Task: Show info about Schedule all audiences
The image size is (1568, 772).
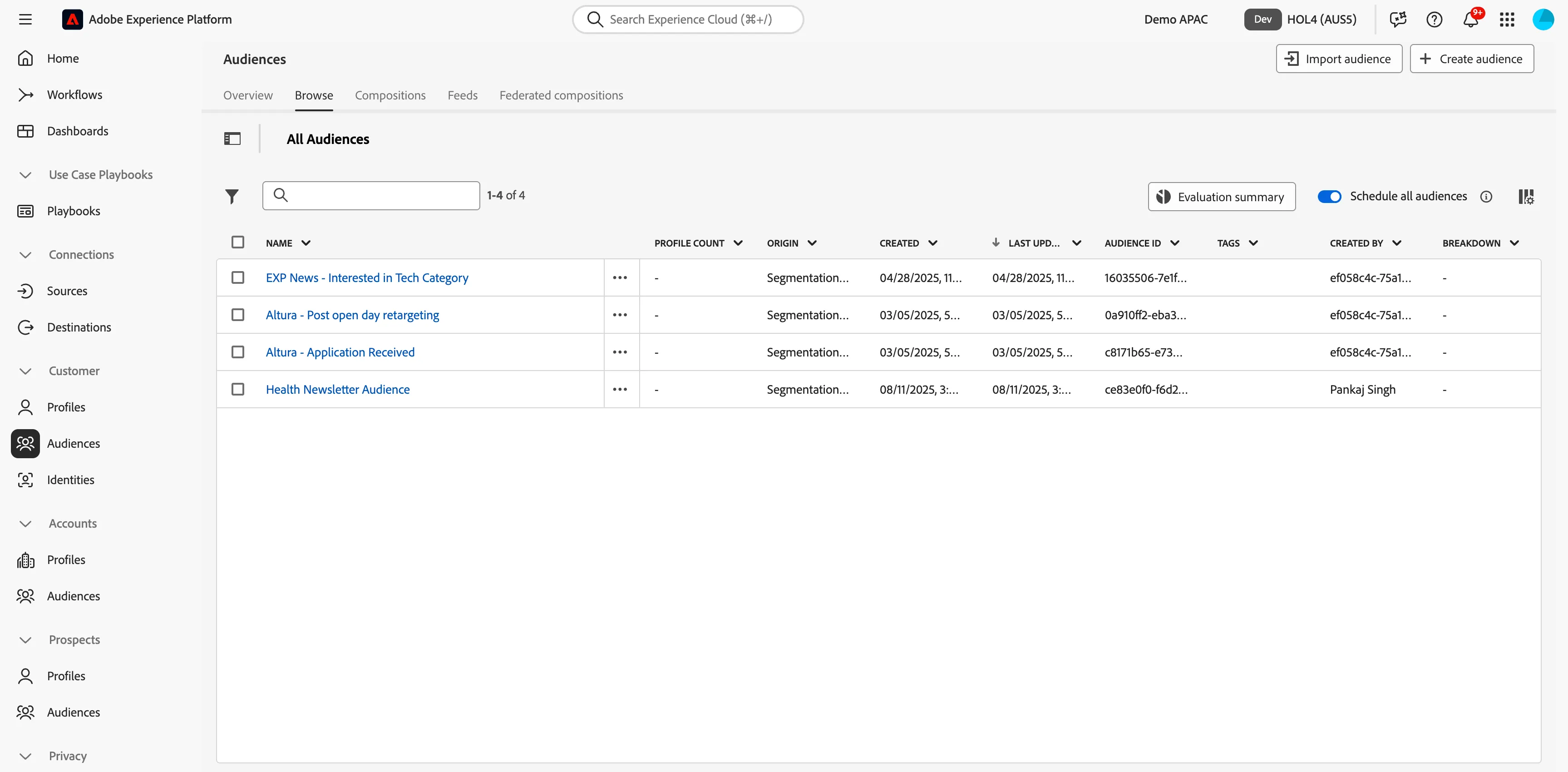Action: pos(1486,197)
